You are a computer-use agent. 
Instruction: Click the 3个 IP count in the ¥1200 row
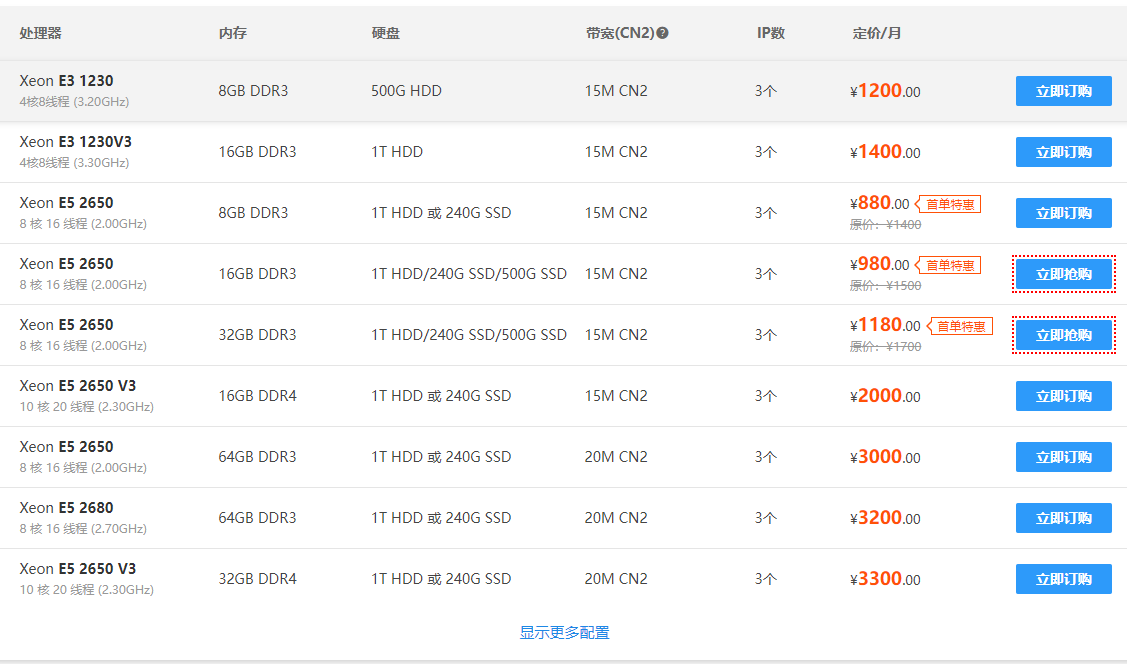tap(765, 91)
